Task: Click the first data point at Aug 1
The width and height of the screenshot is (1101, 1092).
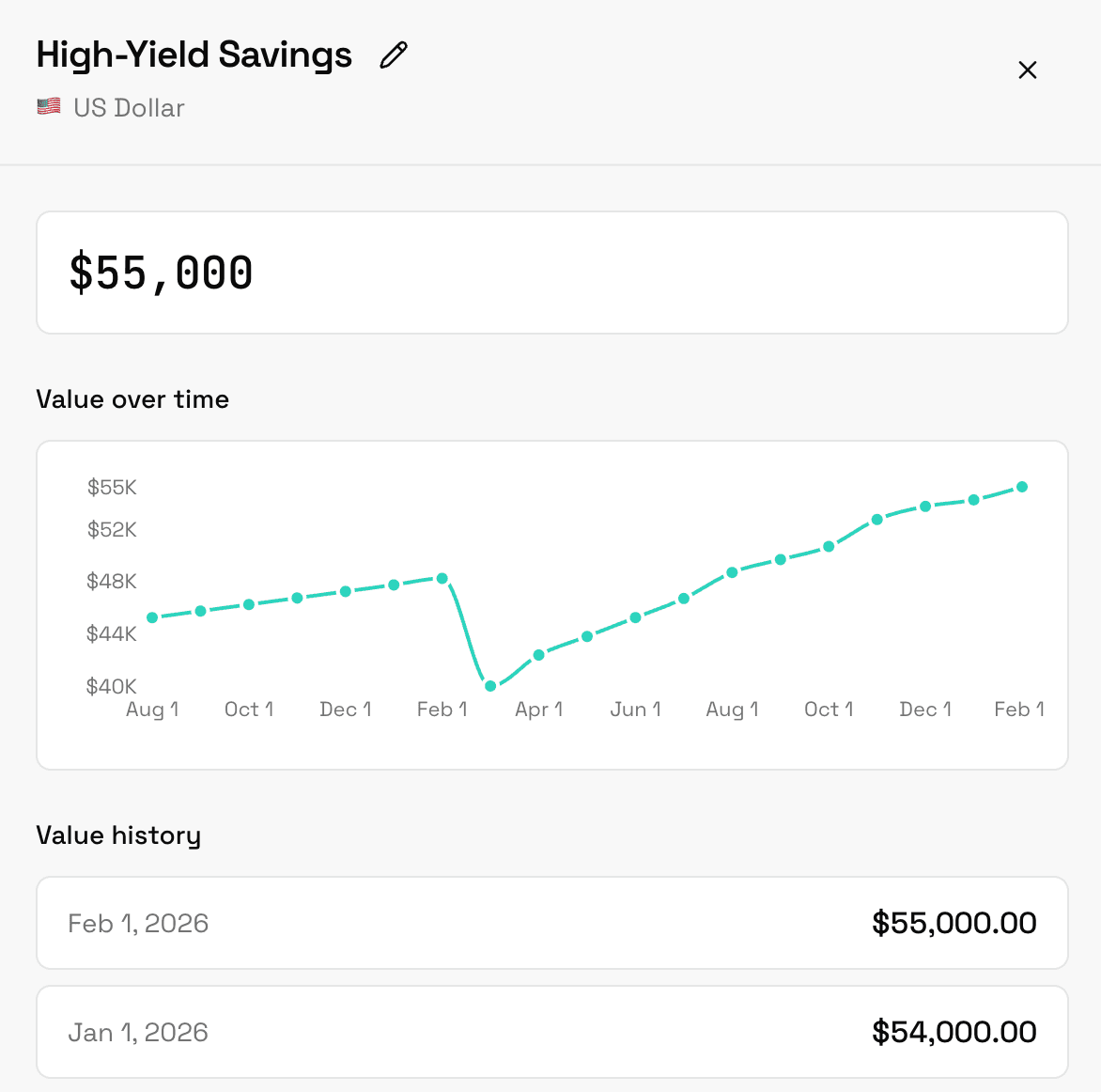Action: click(151, 617)
